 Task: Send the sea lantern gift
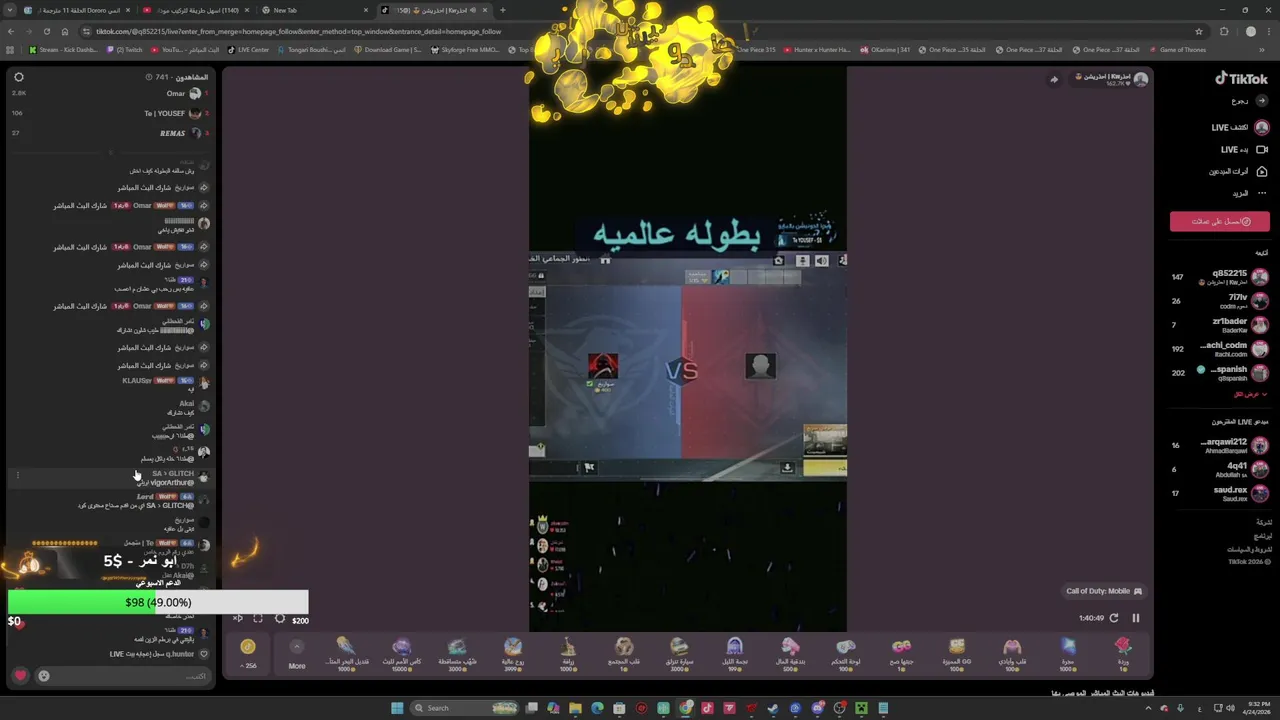click(346, 653)
